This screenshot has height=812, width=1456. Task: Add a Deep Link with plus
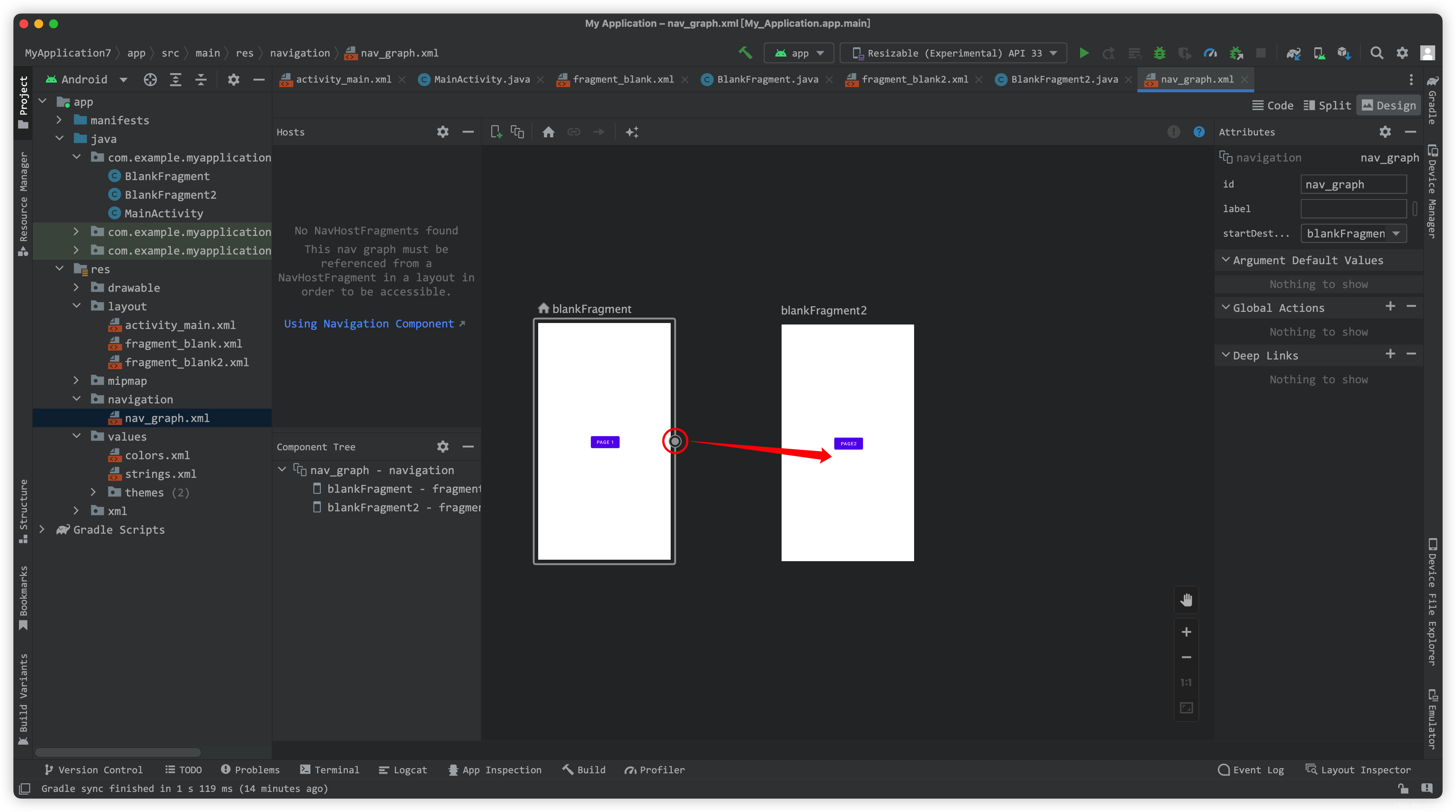(x=1390, y=354)
